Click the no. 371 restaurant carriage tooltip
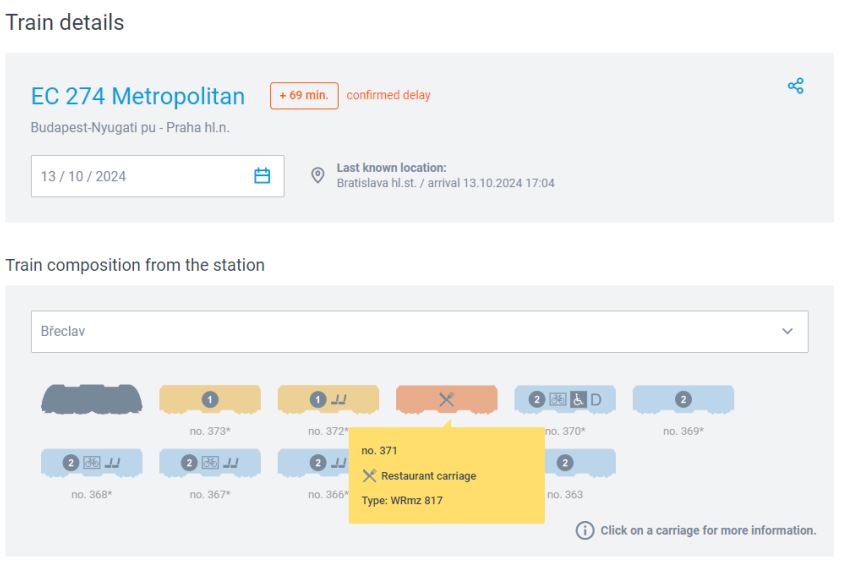 446,475
